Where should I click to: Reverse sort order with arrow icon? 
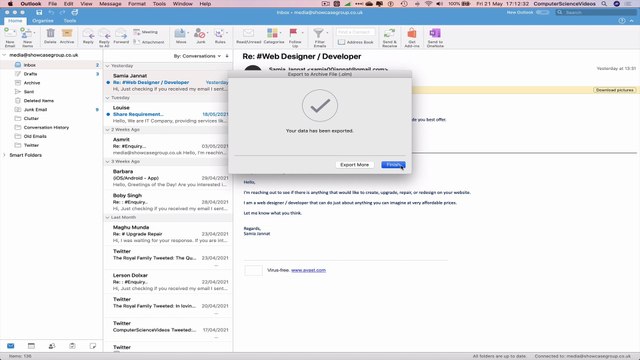[x=227, y=56]
